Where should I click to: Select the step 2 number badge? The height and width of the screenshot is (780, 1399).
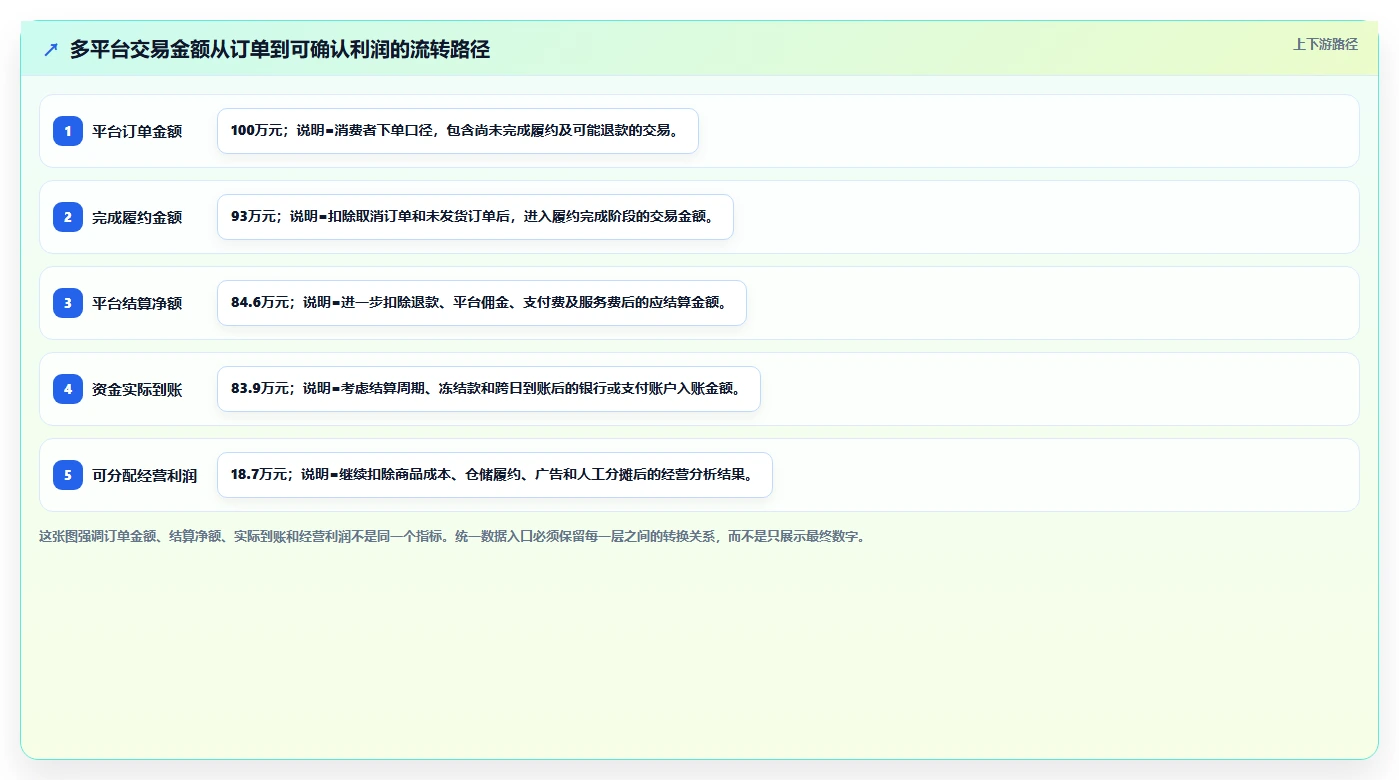68,217
